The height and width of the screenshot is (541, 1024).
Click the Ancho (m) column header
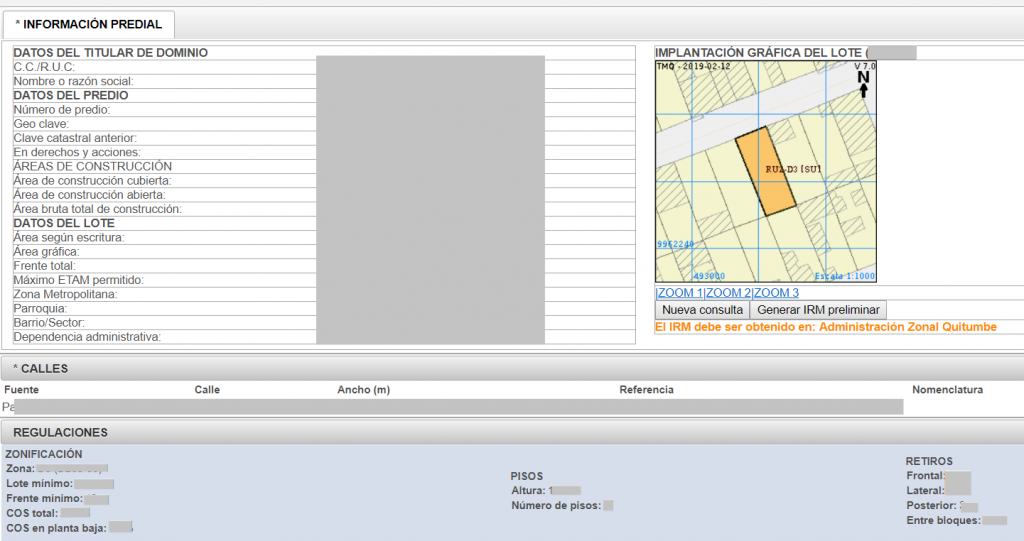pos(363,389)
